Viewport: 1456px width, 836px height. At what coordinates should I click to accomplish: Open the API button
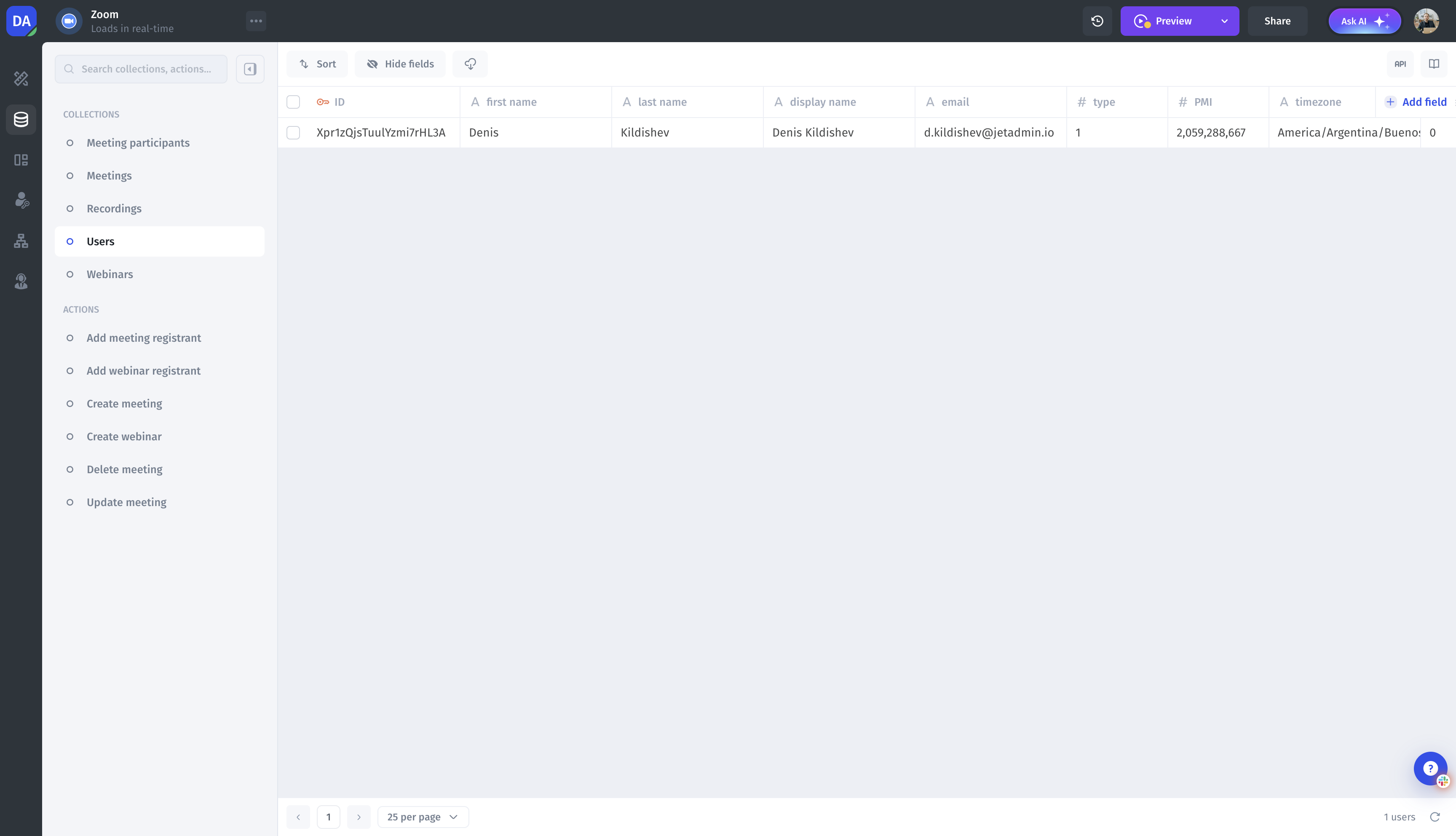(x=1400, y=64)
